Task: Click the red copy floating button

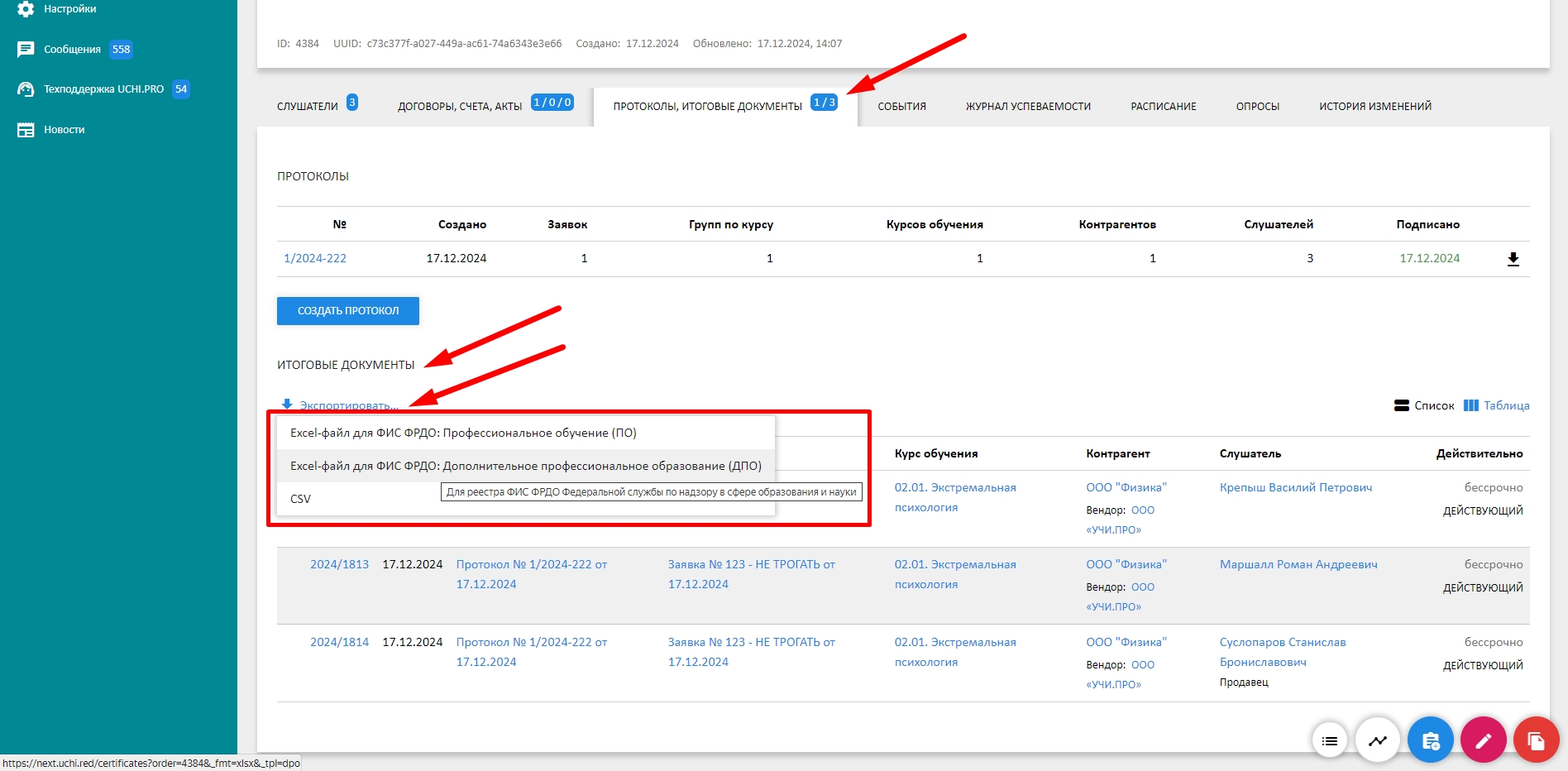Action: [x=1537, y=740]
